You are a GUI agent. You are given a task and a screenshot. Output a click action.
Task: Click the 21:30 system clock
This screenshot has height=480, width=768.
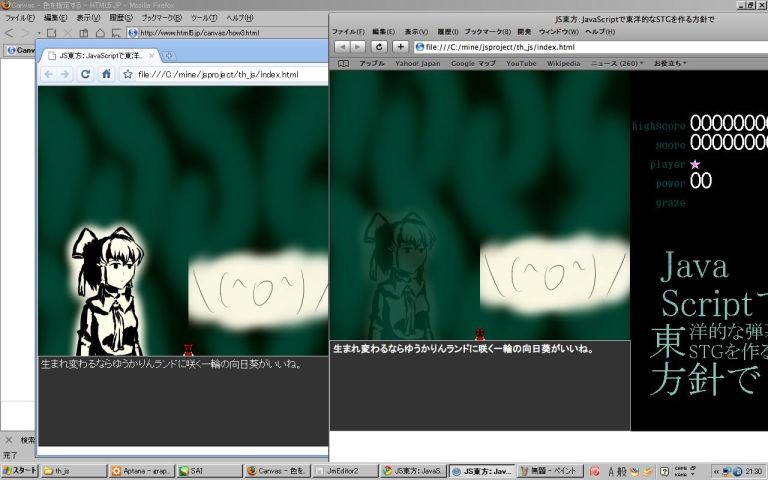pyautogui.click(x=755, y=471)
